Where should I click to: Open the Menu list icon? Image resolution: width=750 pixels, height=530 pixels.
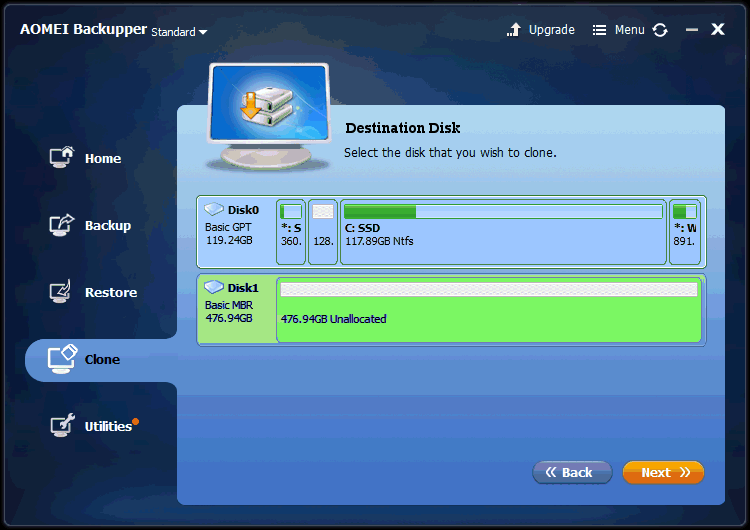tap(599, 30)
